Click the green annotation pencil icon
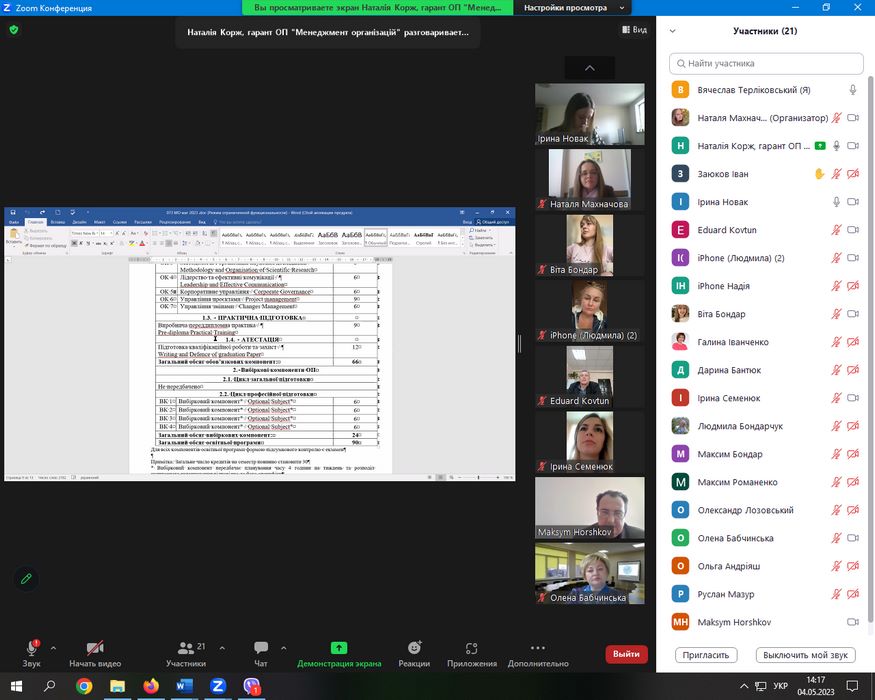The width and height of the screenshot is (875, 700). click(26, 578)
